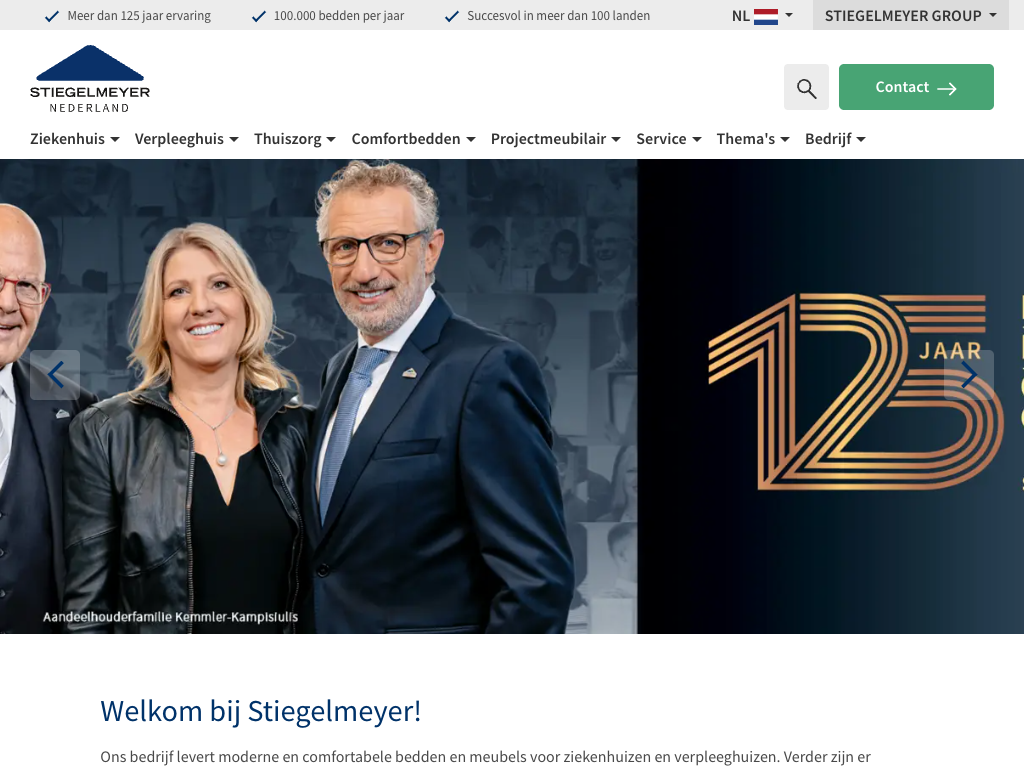Screen dimensions: 1024x768
Task: Open the Projectmeubilair menu
Action: [555, 139]
